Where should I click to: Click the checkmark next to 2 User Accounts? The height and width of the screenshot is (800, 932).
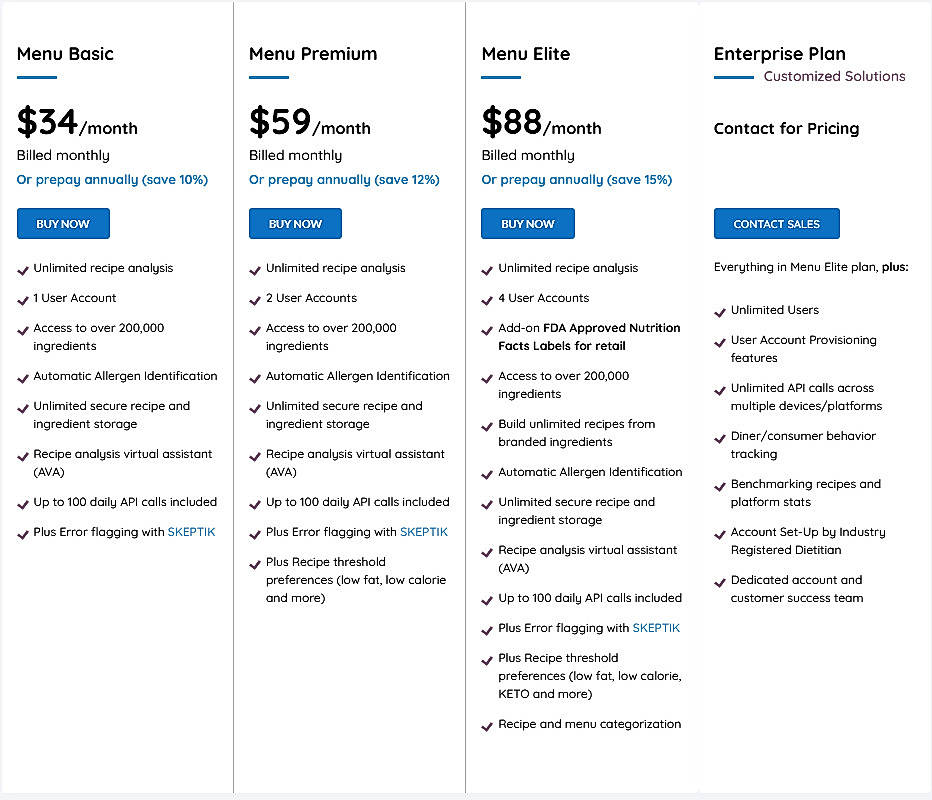tap(254, 298)
